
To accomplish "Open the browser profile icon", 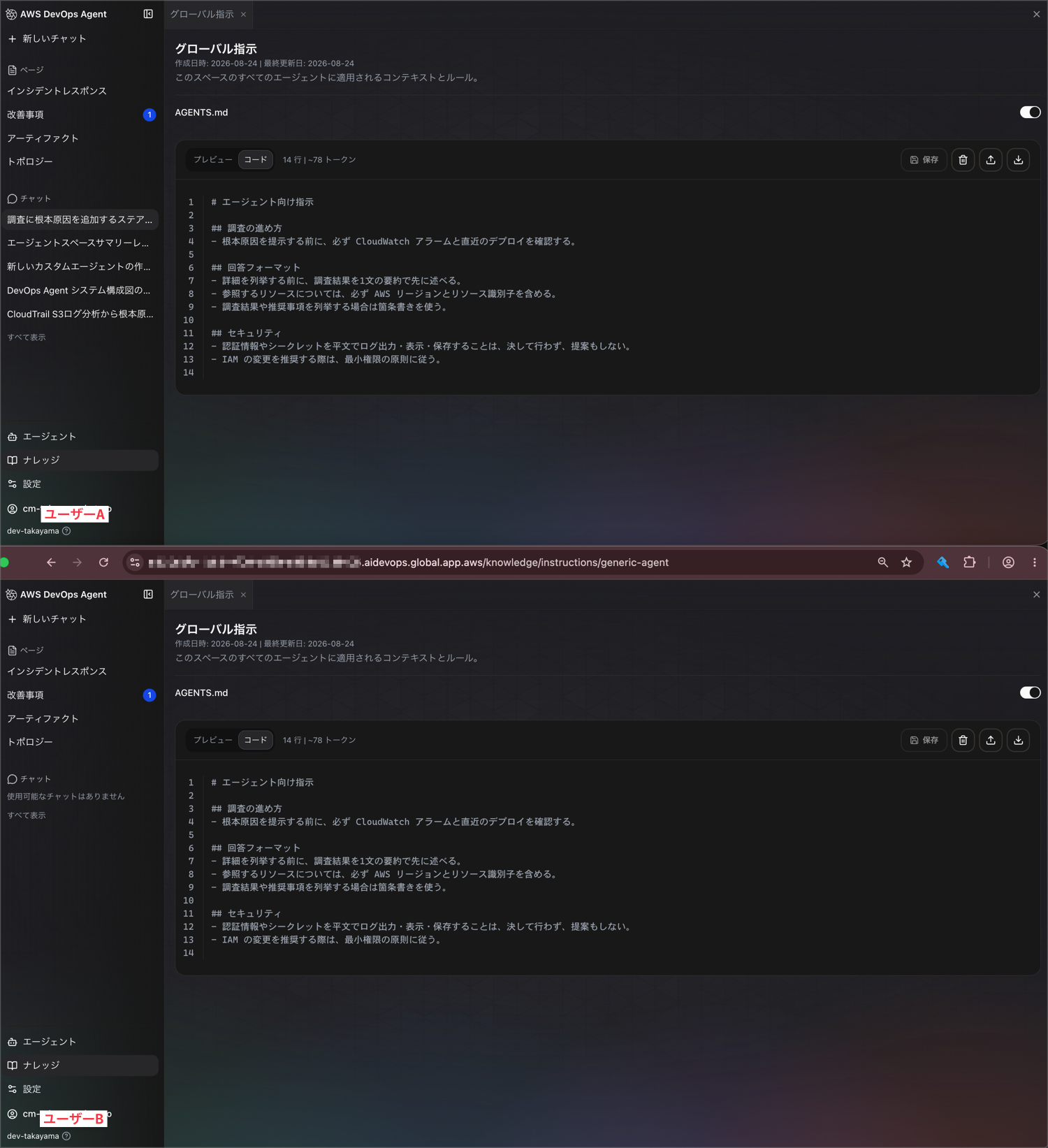I will coord(1008,562).
